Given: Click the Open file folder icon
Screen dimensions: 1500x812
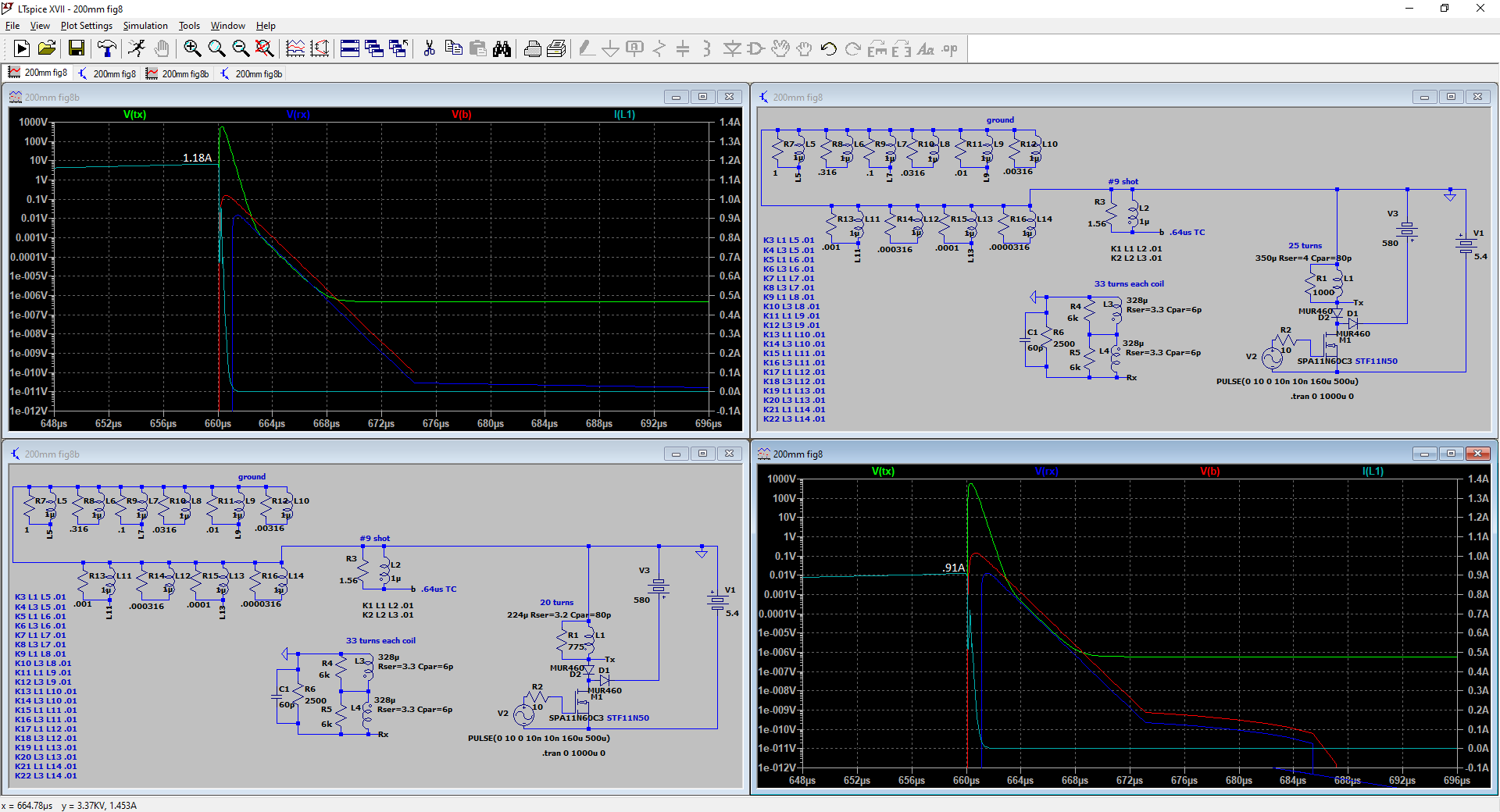Looking at the screenshot, I should 47,49.
